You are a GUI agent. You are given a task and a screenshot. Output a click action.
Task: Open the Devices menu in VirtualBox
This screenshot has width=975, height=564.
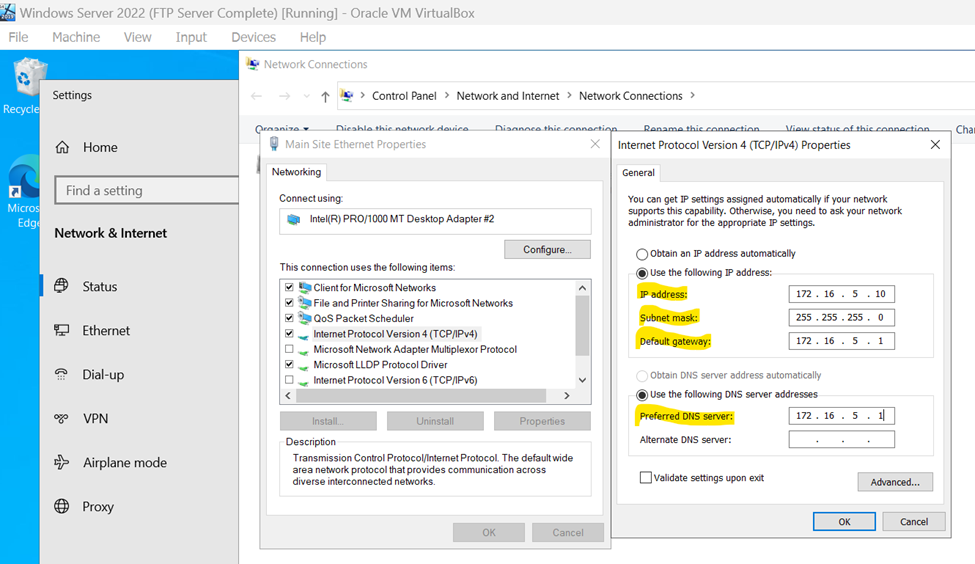[x=253, y=37]
